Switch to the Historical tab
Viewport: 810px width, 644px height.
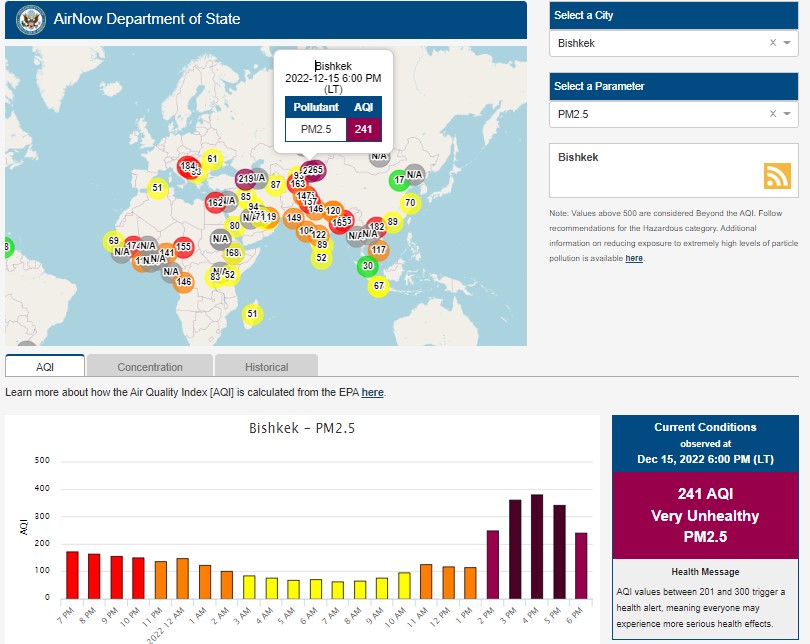(266, 367)
